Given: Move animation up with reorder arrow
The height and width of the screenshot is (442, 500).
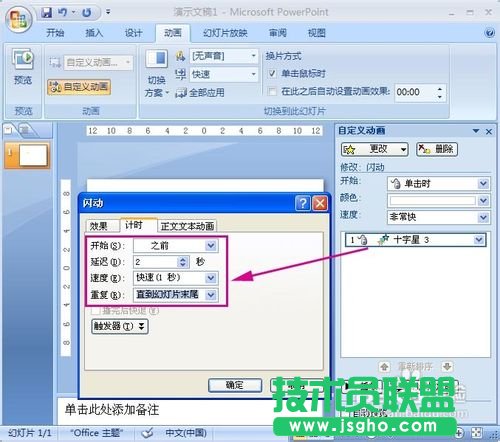Looking at the screenshot, I should [x=384, y=367].
